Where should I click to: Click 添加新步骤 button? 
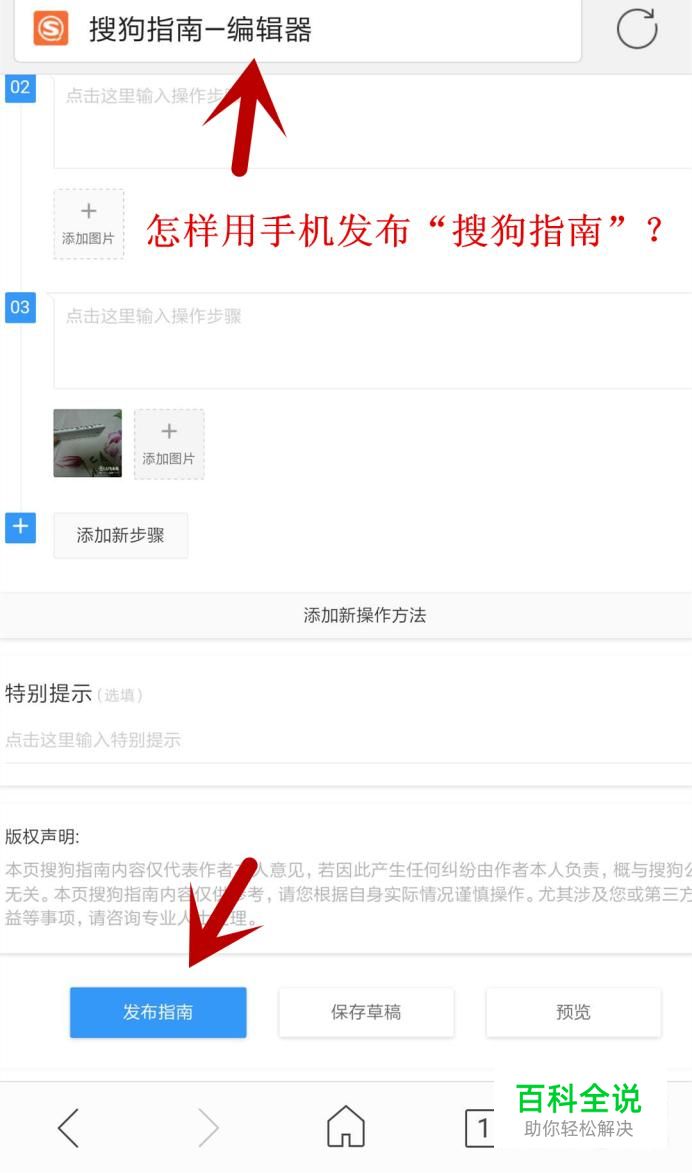click(120, 536)
